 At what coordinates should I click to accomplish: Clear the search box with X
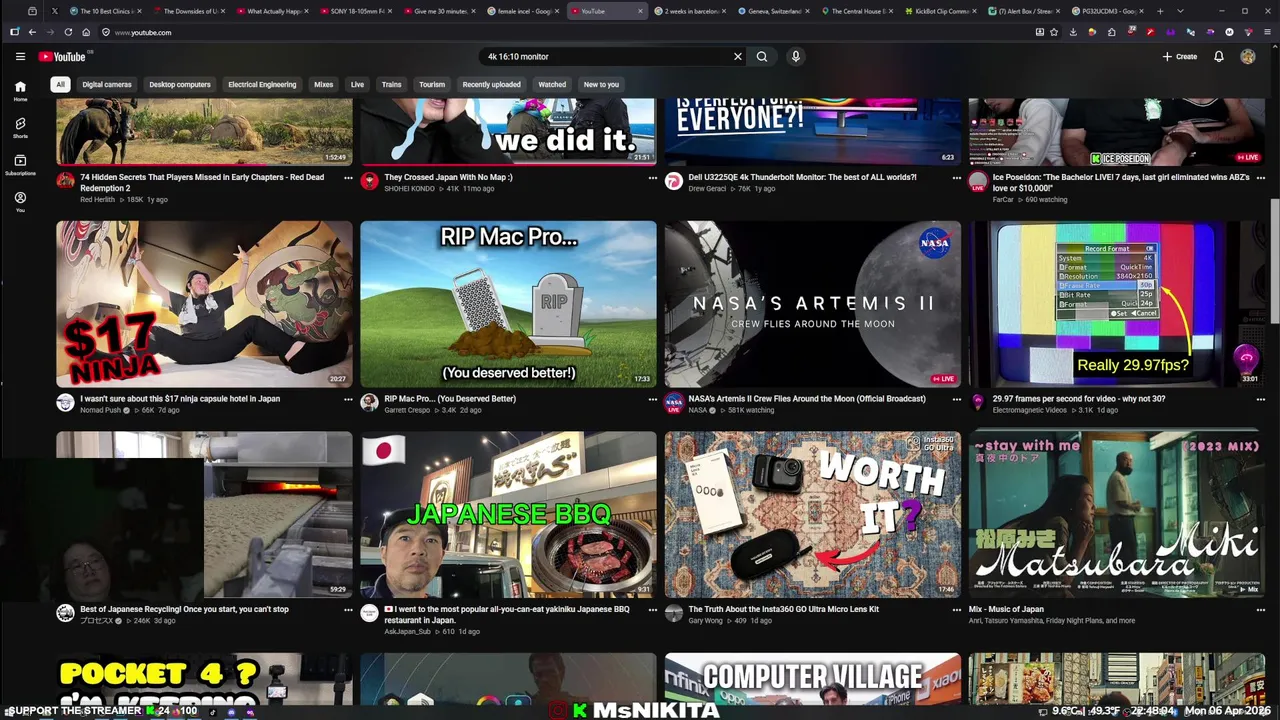pyautogui.click(x=738, y=57)
